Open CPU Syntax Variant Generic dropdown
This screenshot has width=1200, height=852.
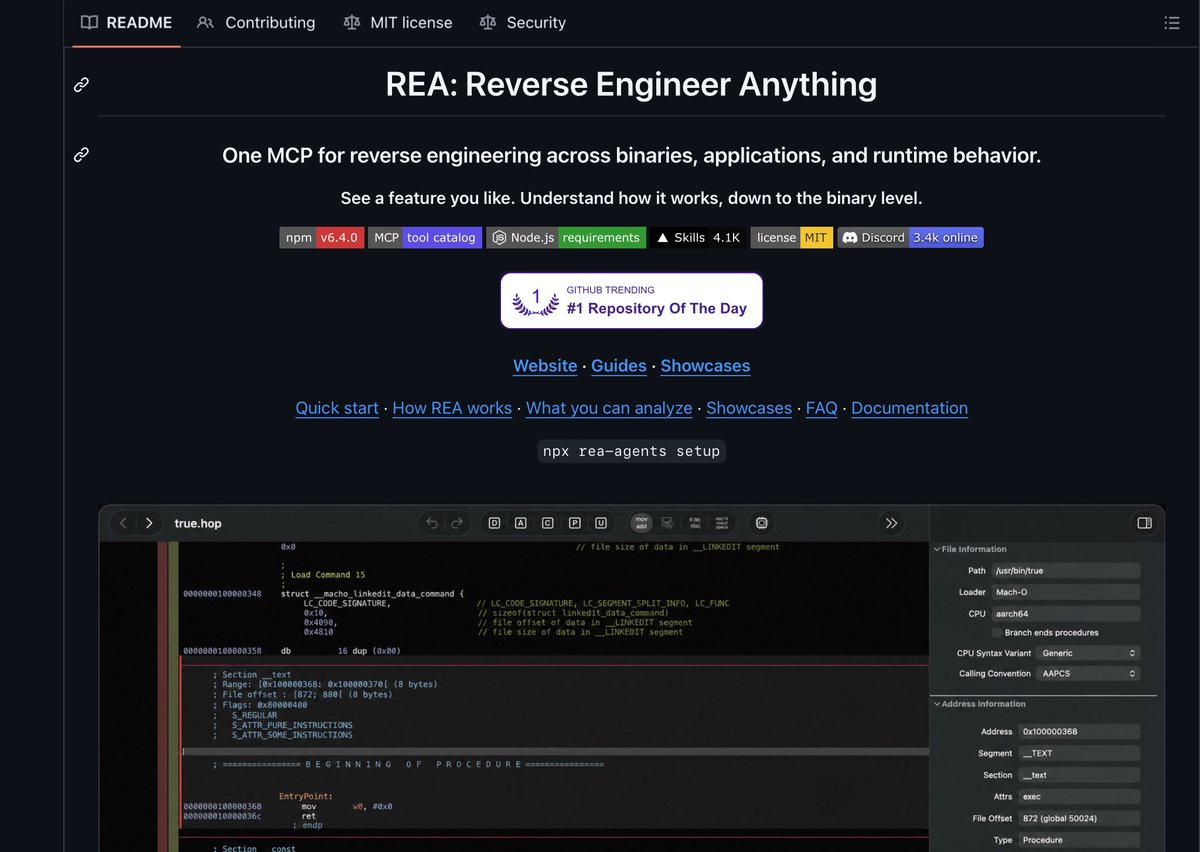[1088, 653]
